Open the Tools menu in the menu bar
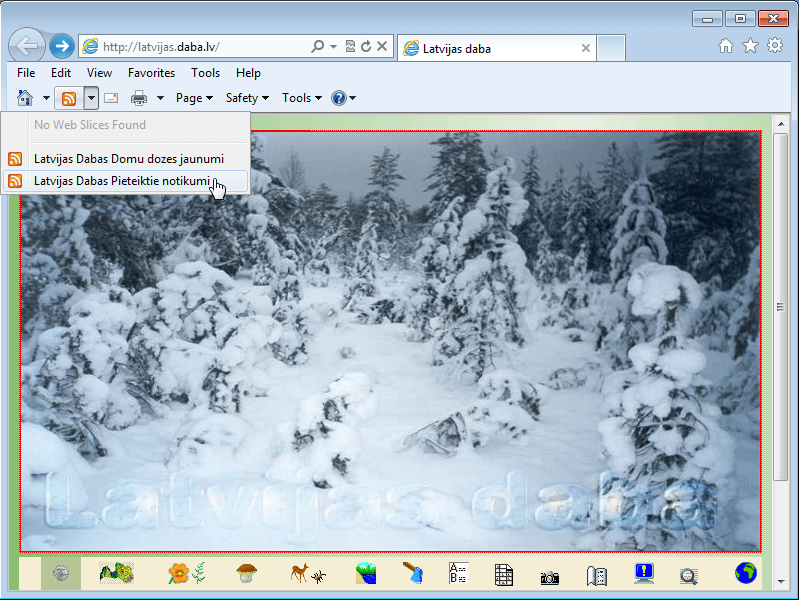The image size is (799, 600). [x=205, y=73]
